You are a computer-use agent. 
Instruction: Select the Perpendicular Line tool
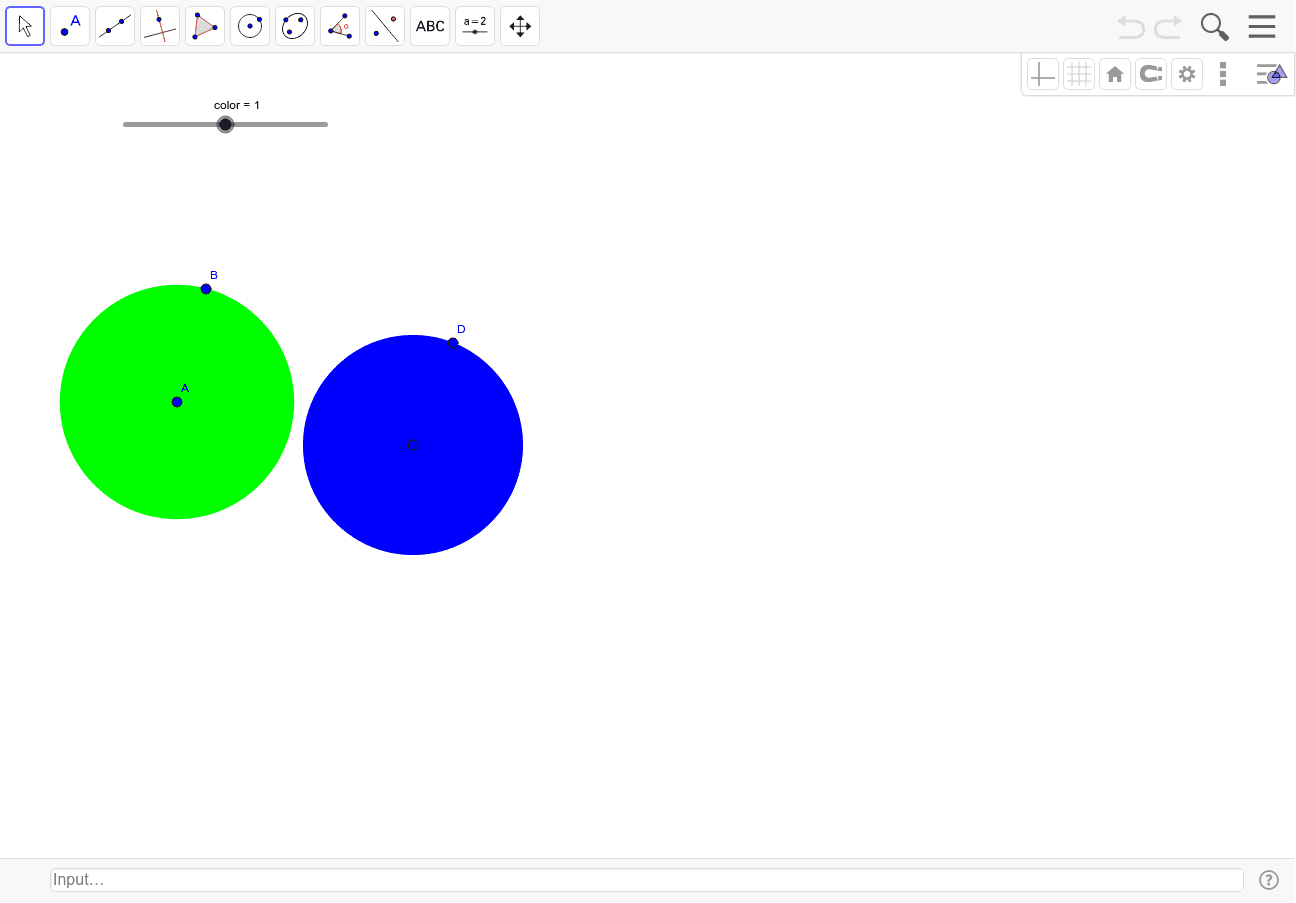coord(160,26)
